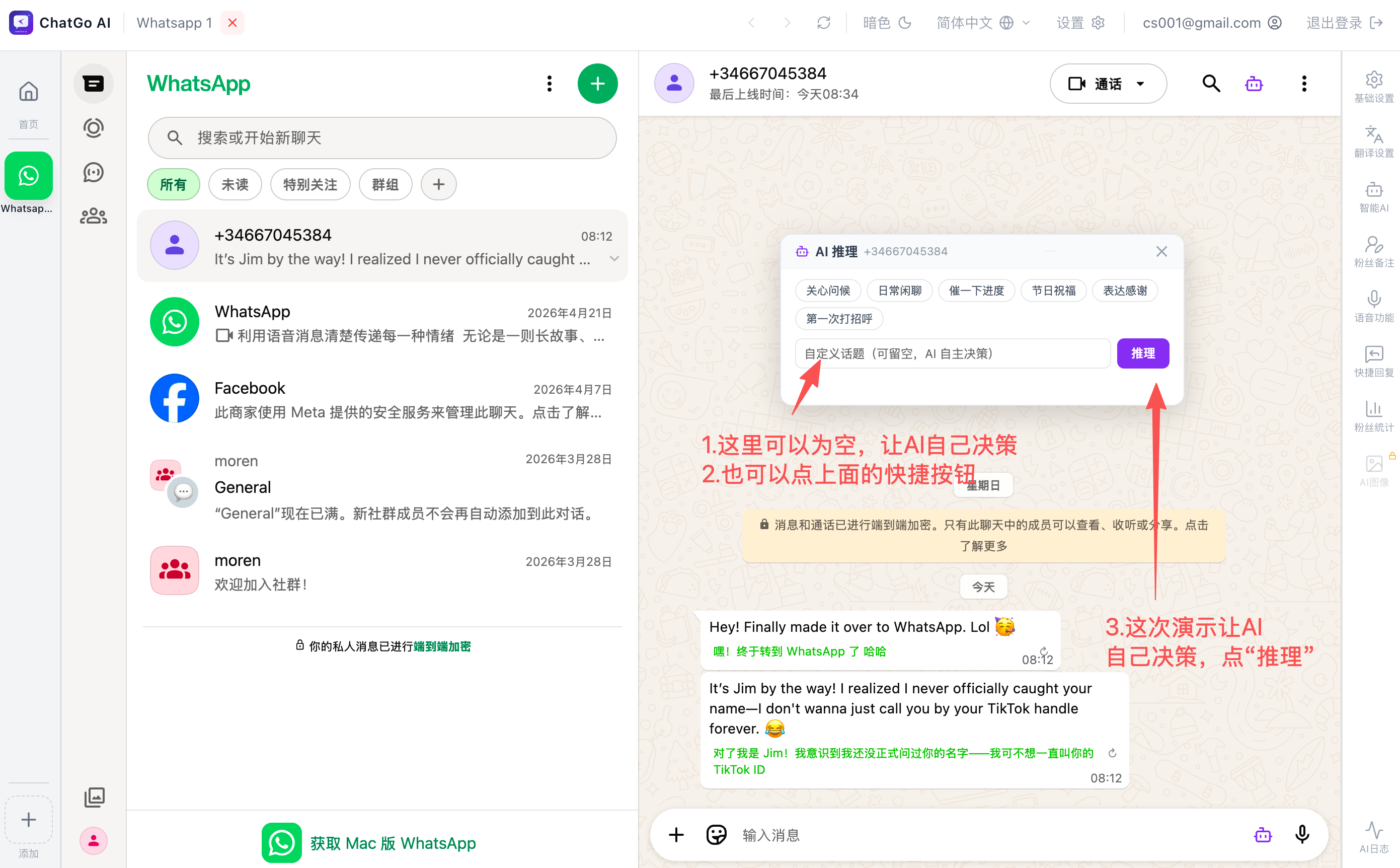Add a new chat list filter
1400x868 pixels.
click(438, 185)
